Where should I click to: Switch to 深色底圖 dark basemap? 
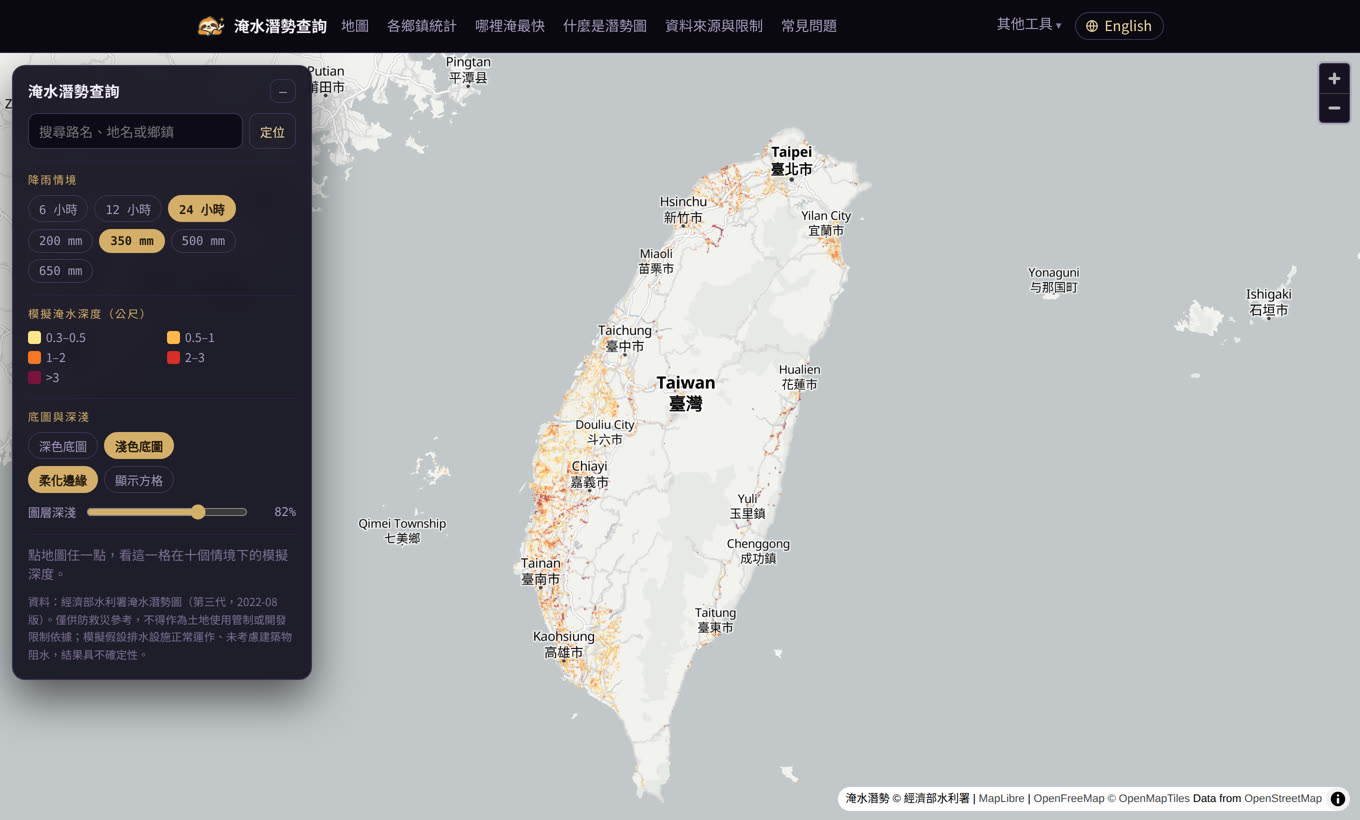63,446
